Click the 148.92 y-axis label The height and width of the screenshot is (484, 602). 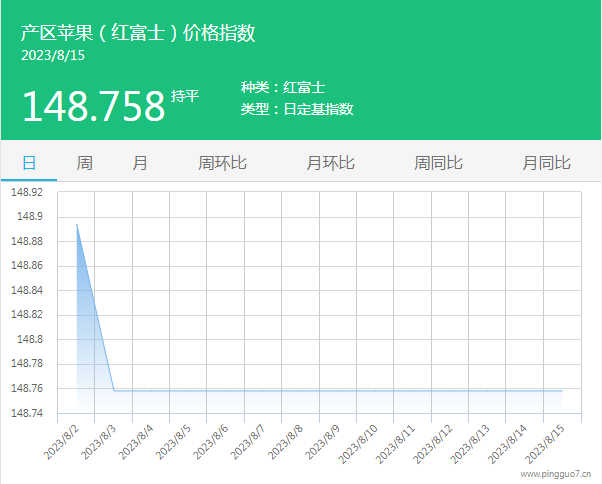click(27, 192)
